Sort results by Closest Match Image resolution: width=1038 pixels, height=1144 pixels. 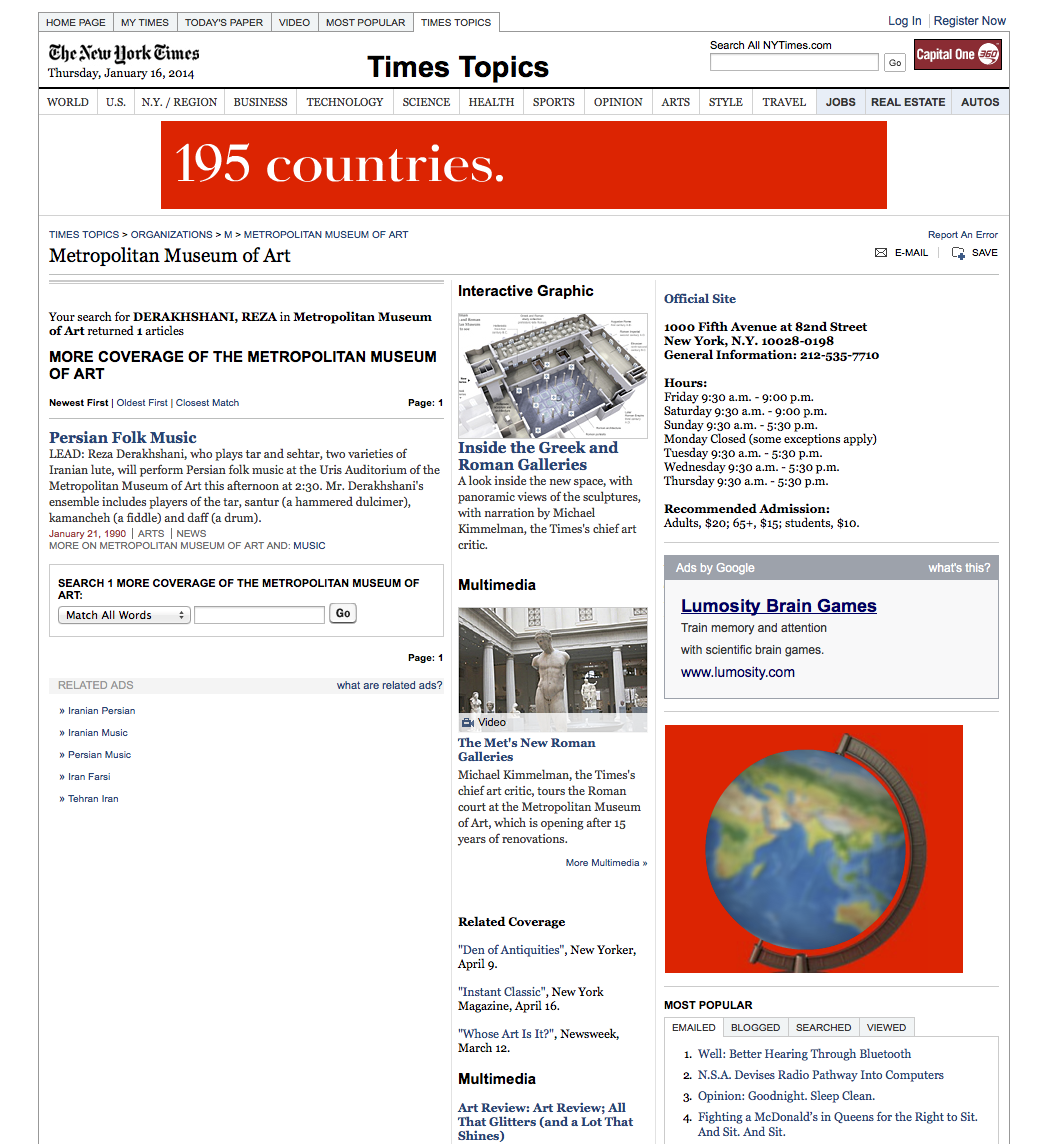[x=207, y=403]
